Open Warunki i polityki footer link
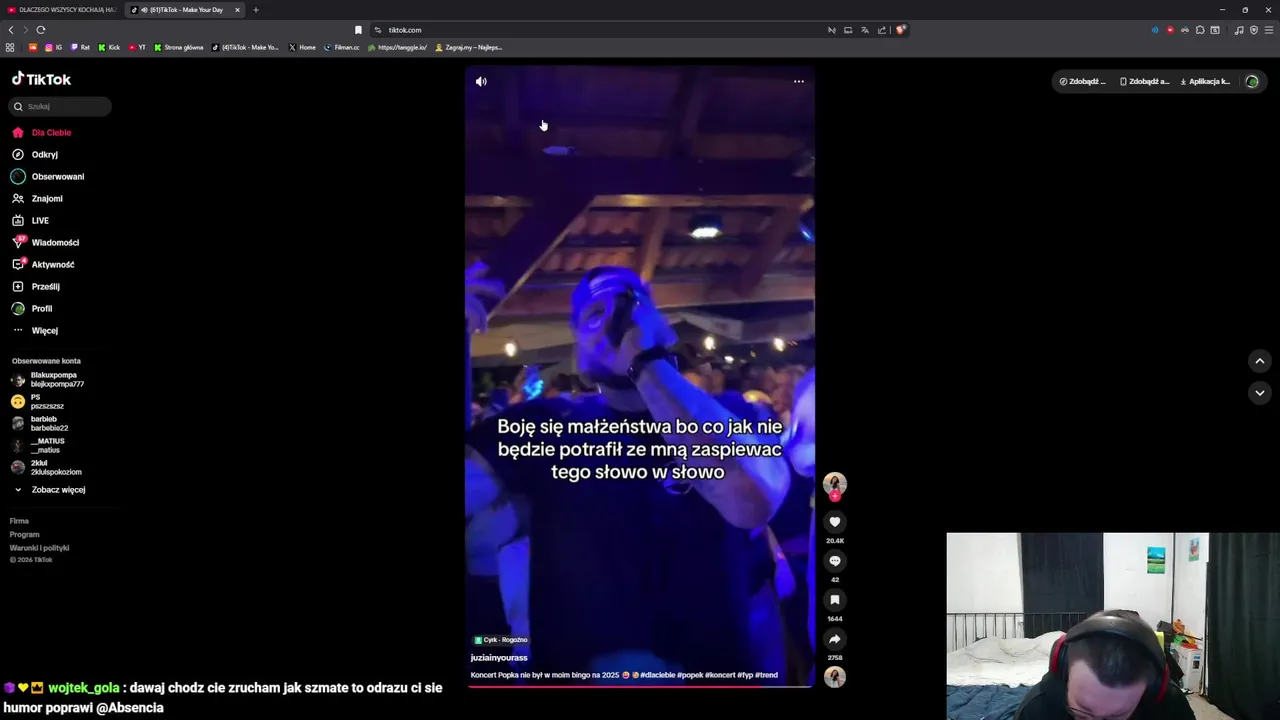1280x720 pixels. click(x=39, y=548)
